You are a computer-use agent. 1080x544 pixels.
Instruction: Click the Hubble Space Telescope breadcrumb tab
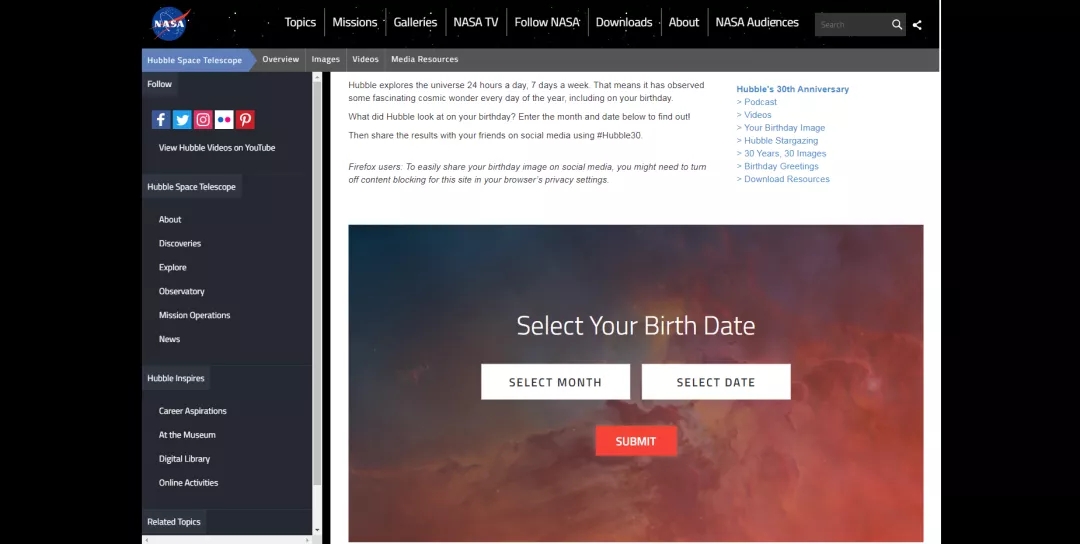click(x=195, y=60)
